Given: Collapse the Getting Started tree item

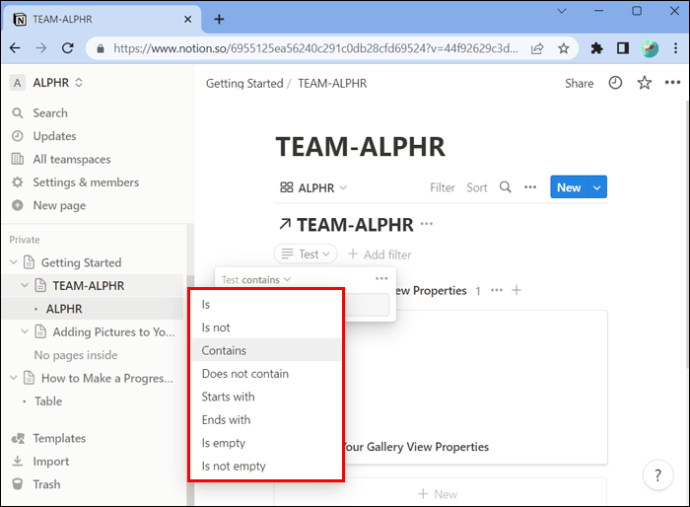Looking at the screenshot, I should click(14, 262).
